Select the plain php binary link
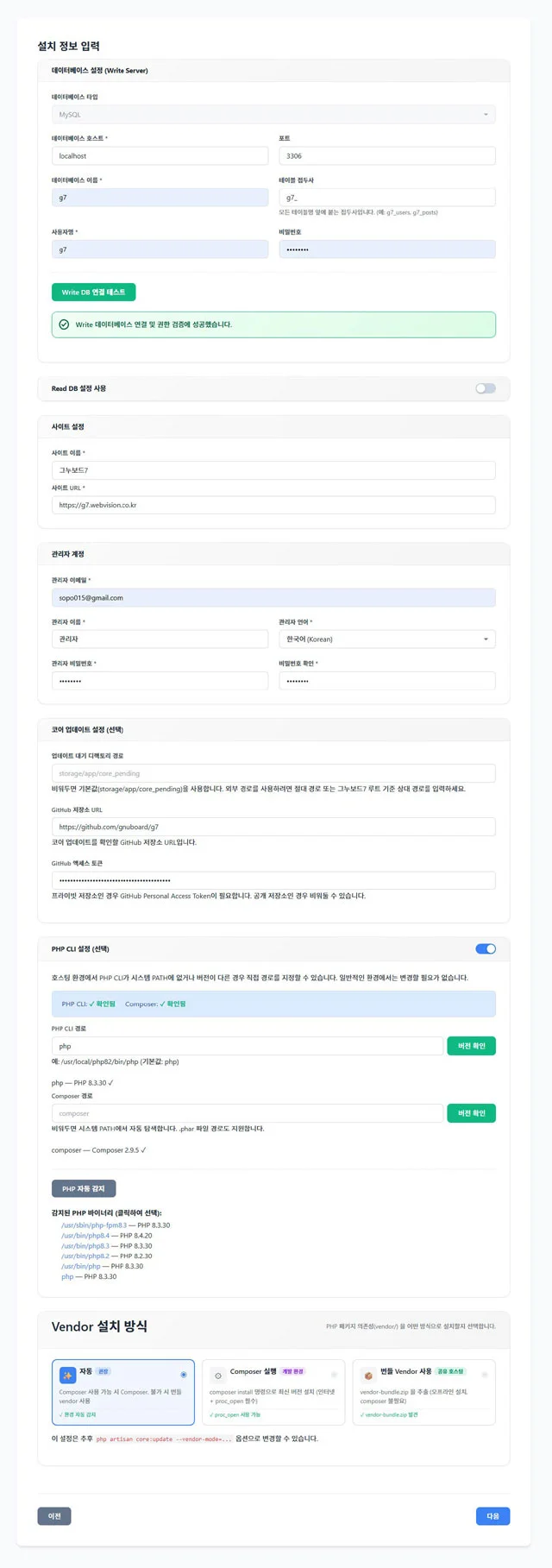Viewport: 552px width, 1568px height. tap(67, 1276)
